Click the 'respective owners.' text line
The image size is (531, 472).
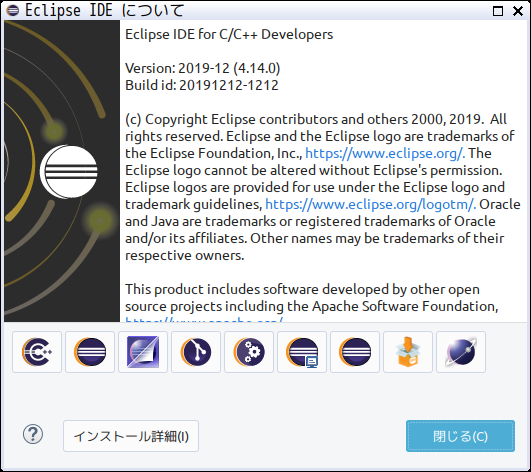coord(185,256)
